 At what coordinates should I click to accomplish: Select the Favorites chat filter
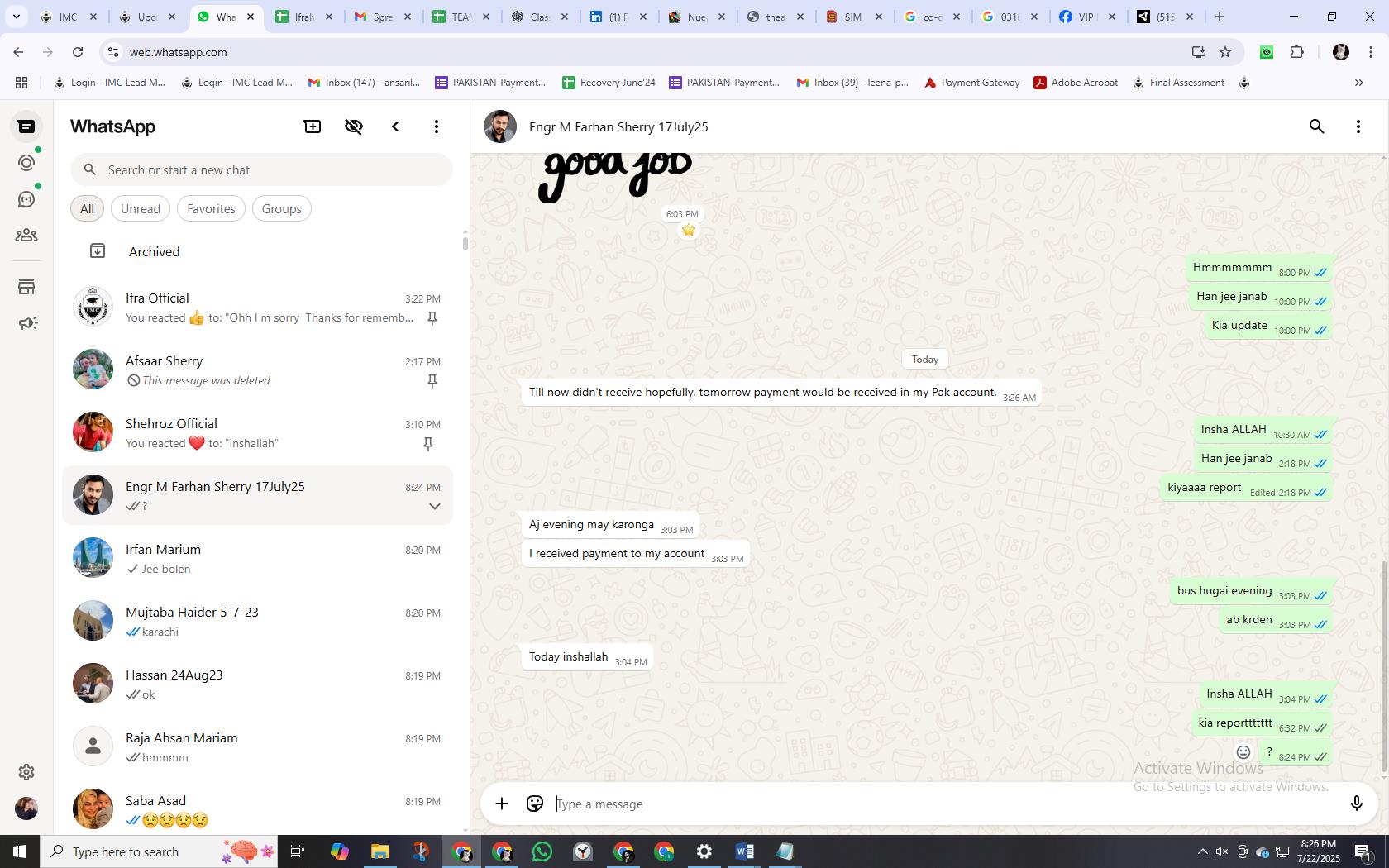point(211,209)
